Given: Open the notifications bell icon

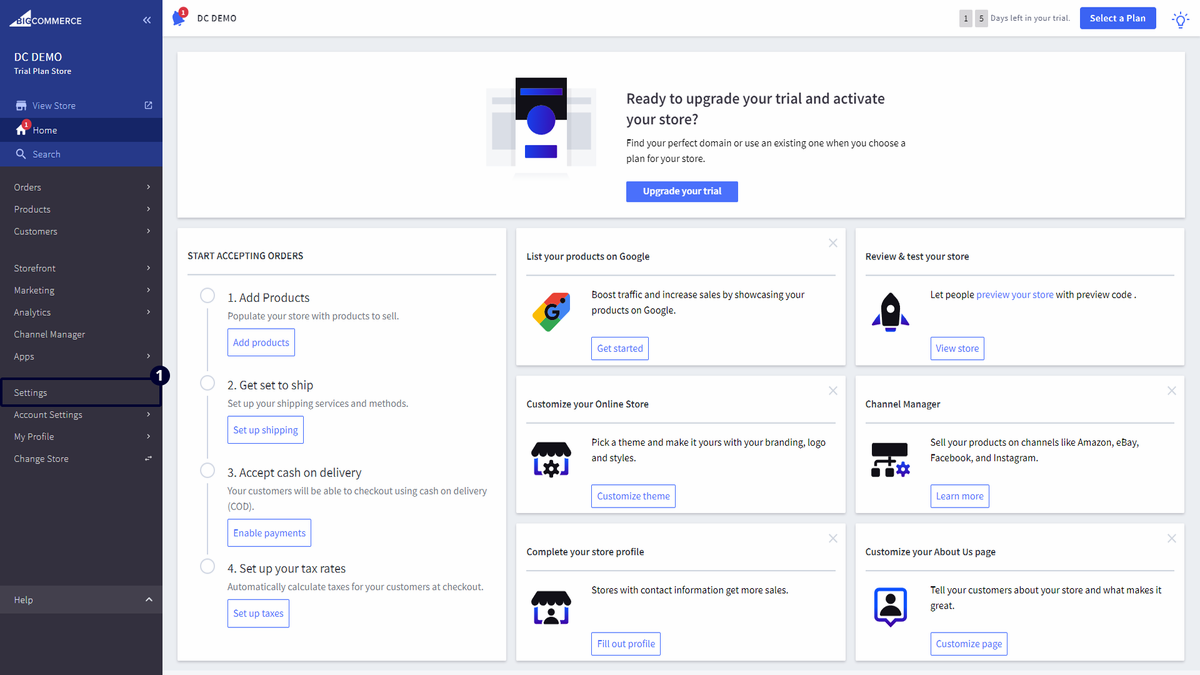Looking at the screenshot, I should coord(179,17).
